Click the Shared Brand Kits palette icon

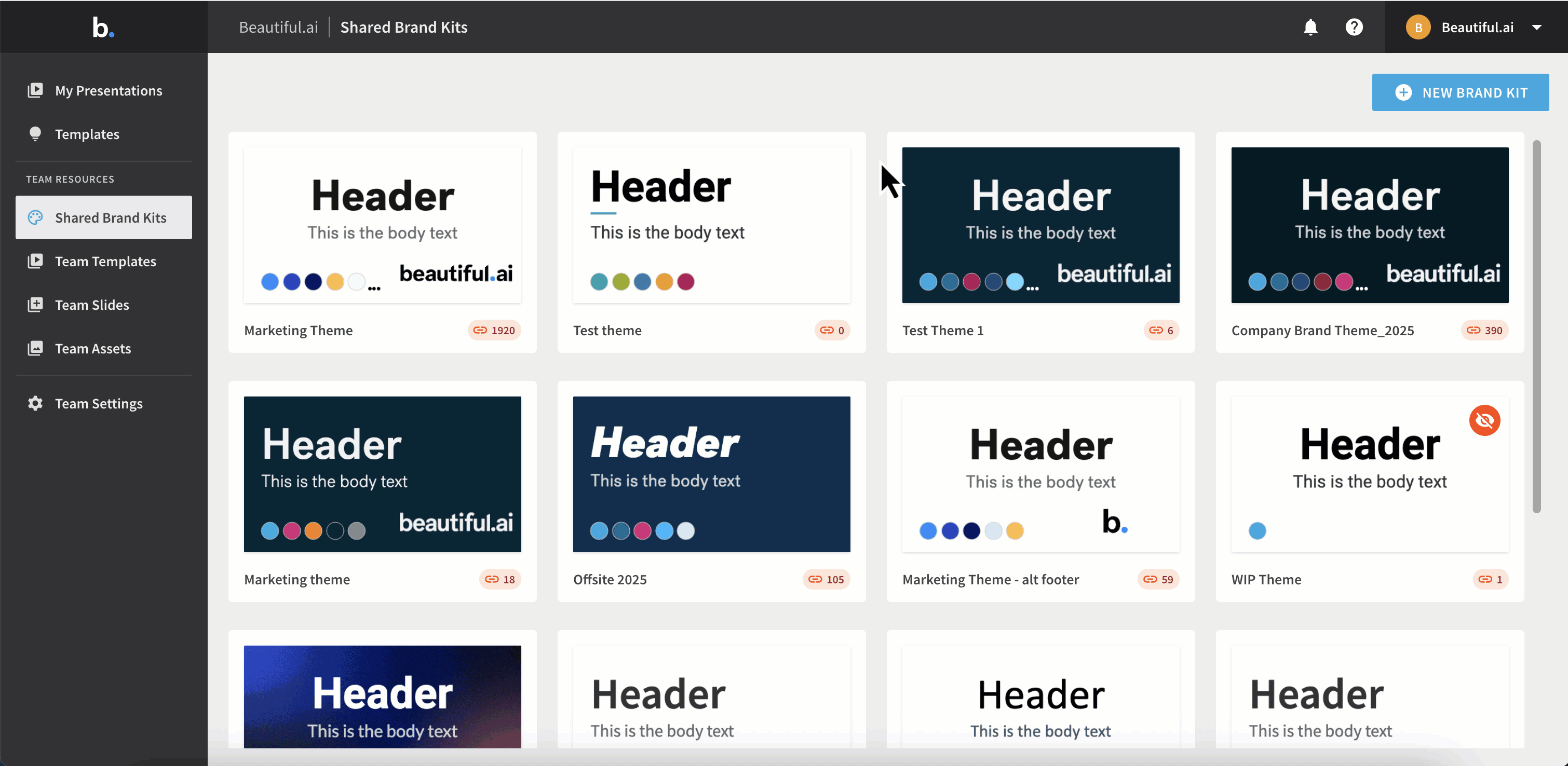(35, 217)
